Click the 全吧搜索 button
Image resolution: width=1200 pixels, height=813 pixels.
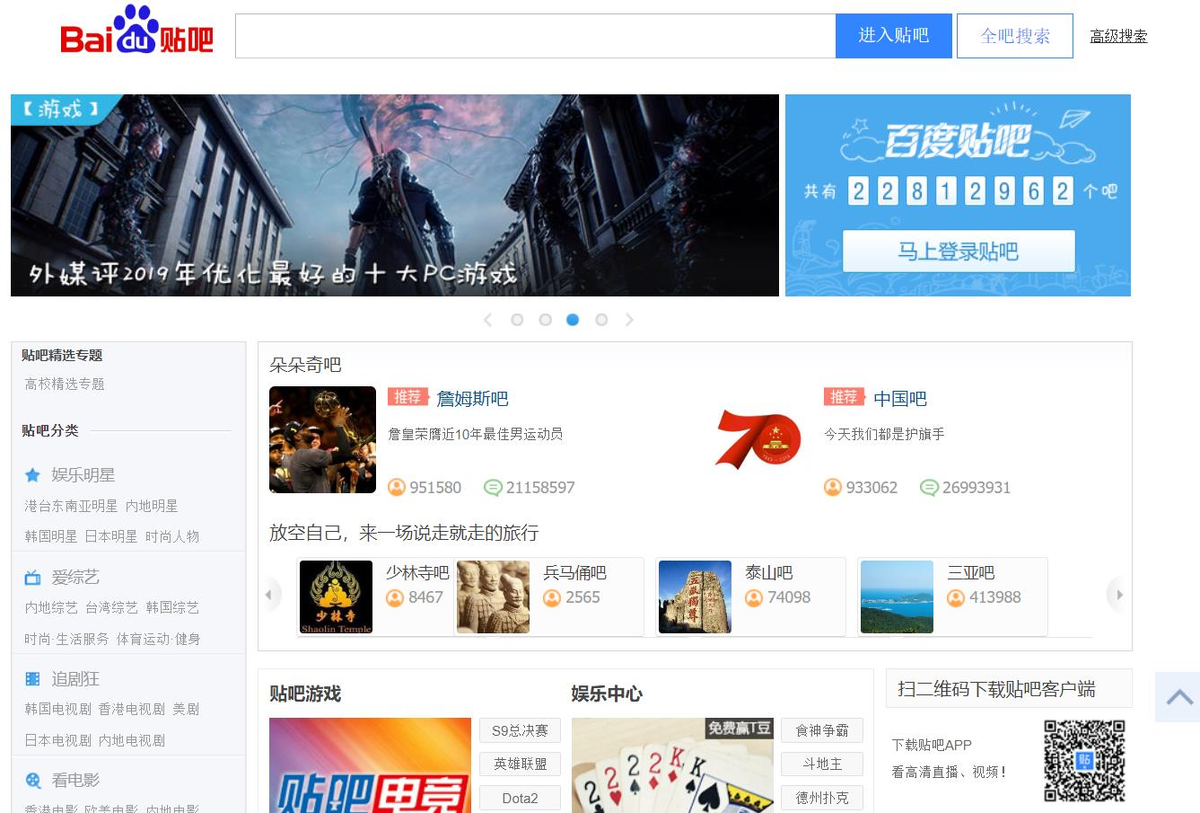tap(1015, 36)
